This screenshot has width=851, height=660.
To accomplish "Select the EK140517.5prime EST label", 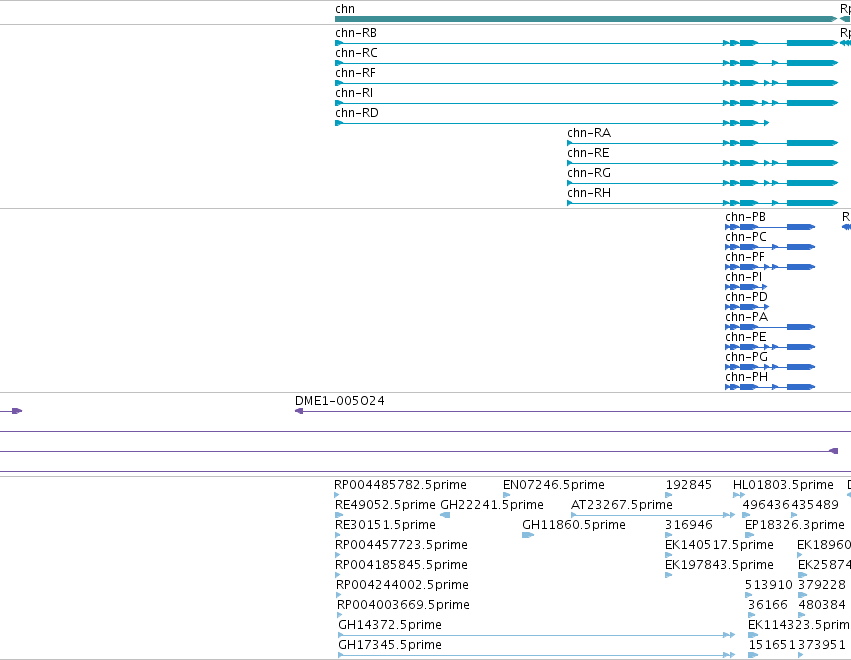I will point(719,545).
